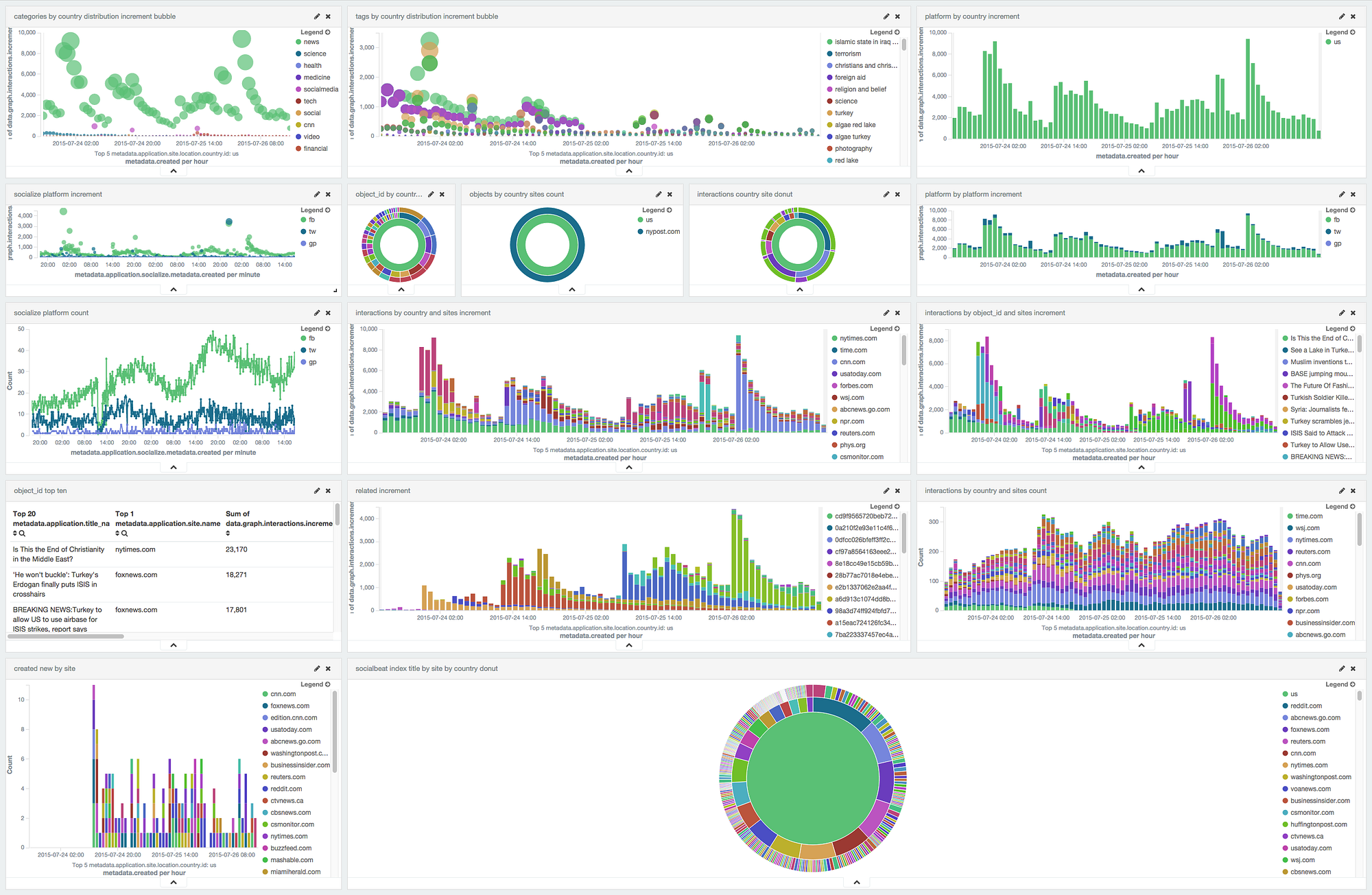
Task: Remove the socialize platform count panel
Action: pos(328,313)
